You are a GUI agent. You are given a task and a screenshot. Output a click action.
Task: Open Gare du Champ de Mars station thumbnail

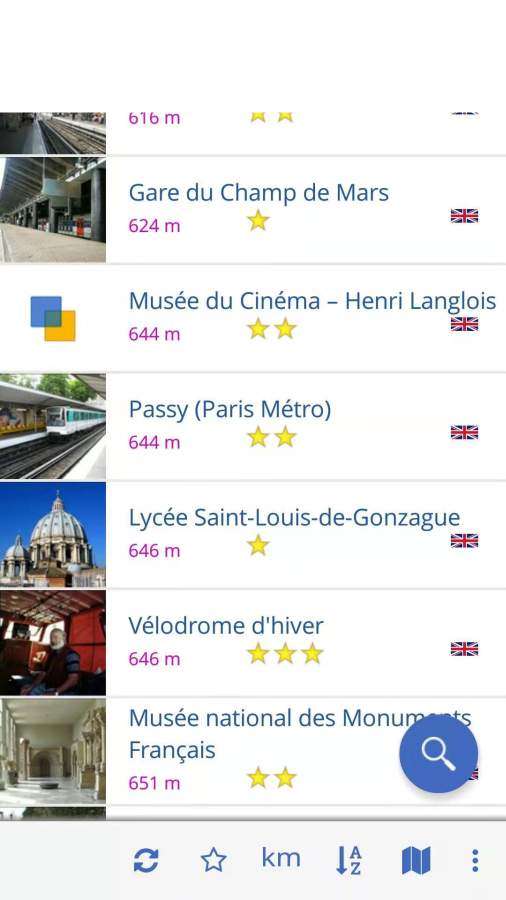point(53,210)
